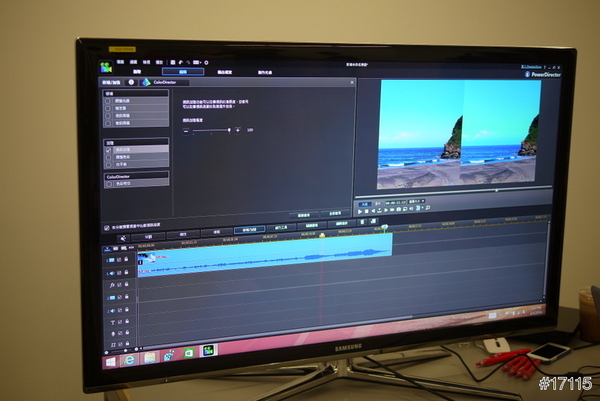Click the plus button beside the enhancement slider

click(x=238, y=130)
